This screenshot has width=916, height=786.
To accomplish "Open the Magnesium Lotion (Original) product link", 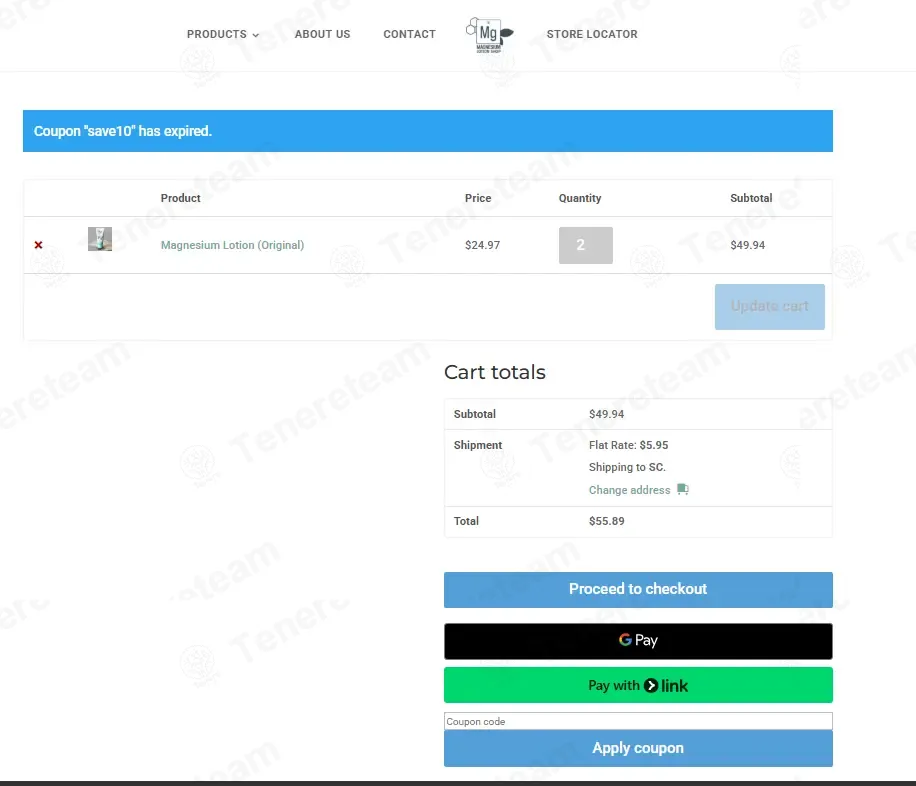I will point(233,245).
